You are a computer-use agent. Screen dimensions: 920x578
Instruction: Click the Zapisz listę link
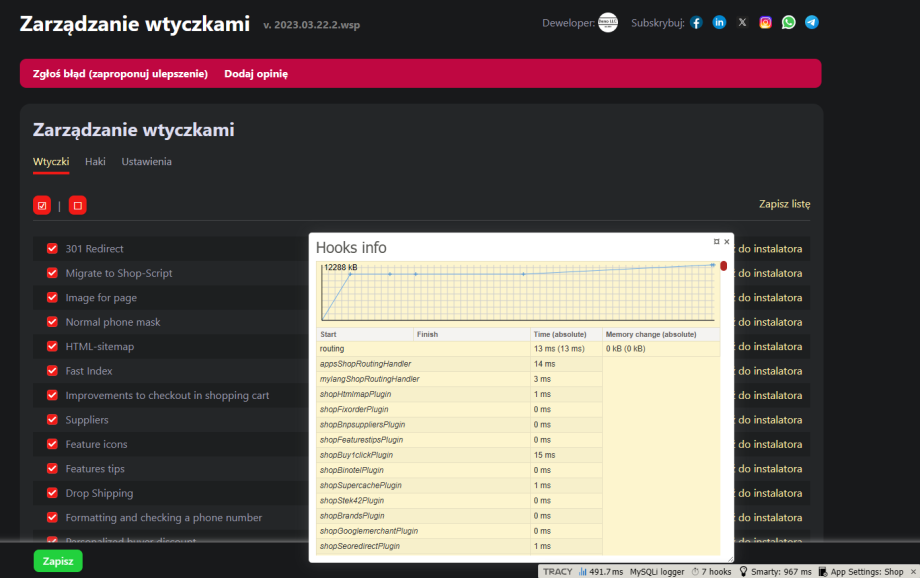point(784,204)
